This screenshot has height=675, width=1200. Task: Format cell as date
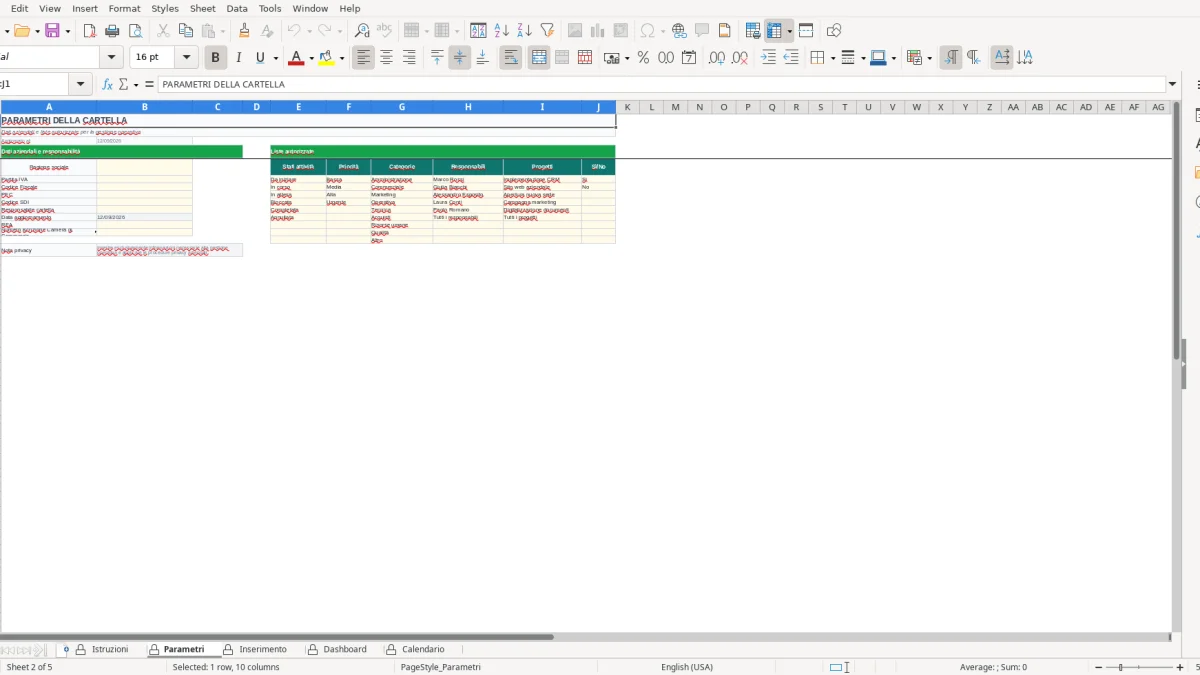pos(689,58)
